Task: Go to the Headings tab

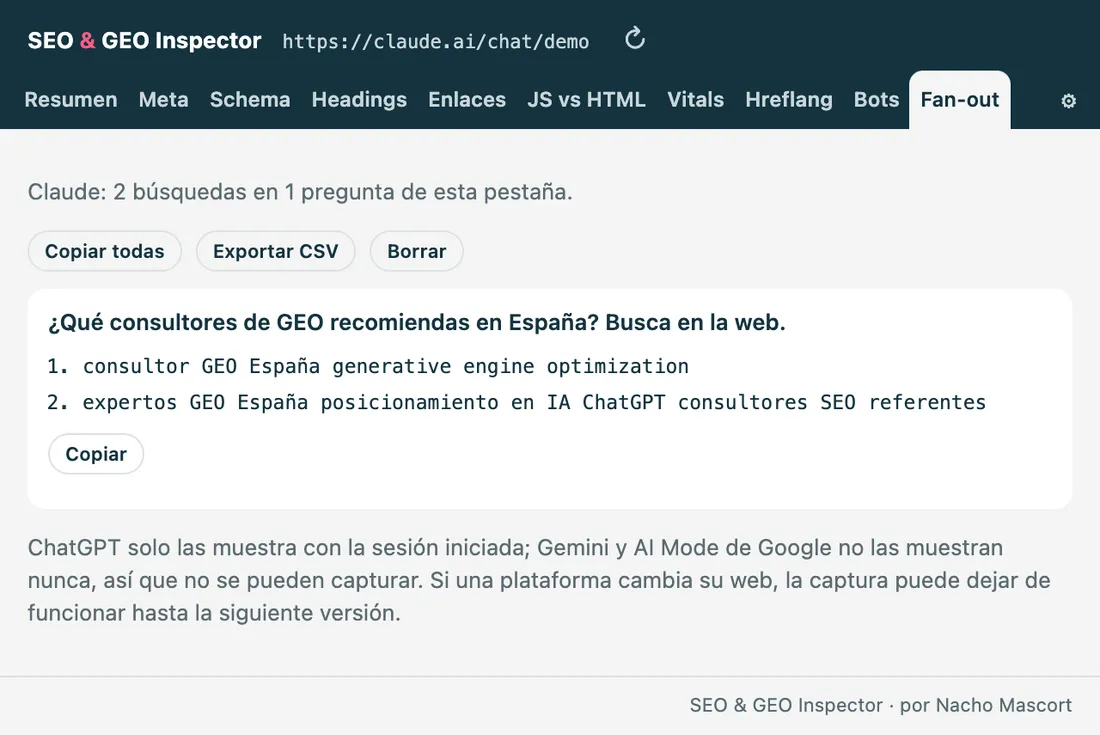Action: [x=359, y=100]
